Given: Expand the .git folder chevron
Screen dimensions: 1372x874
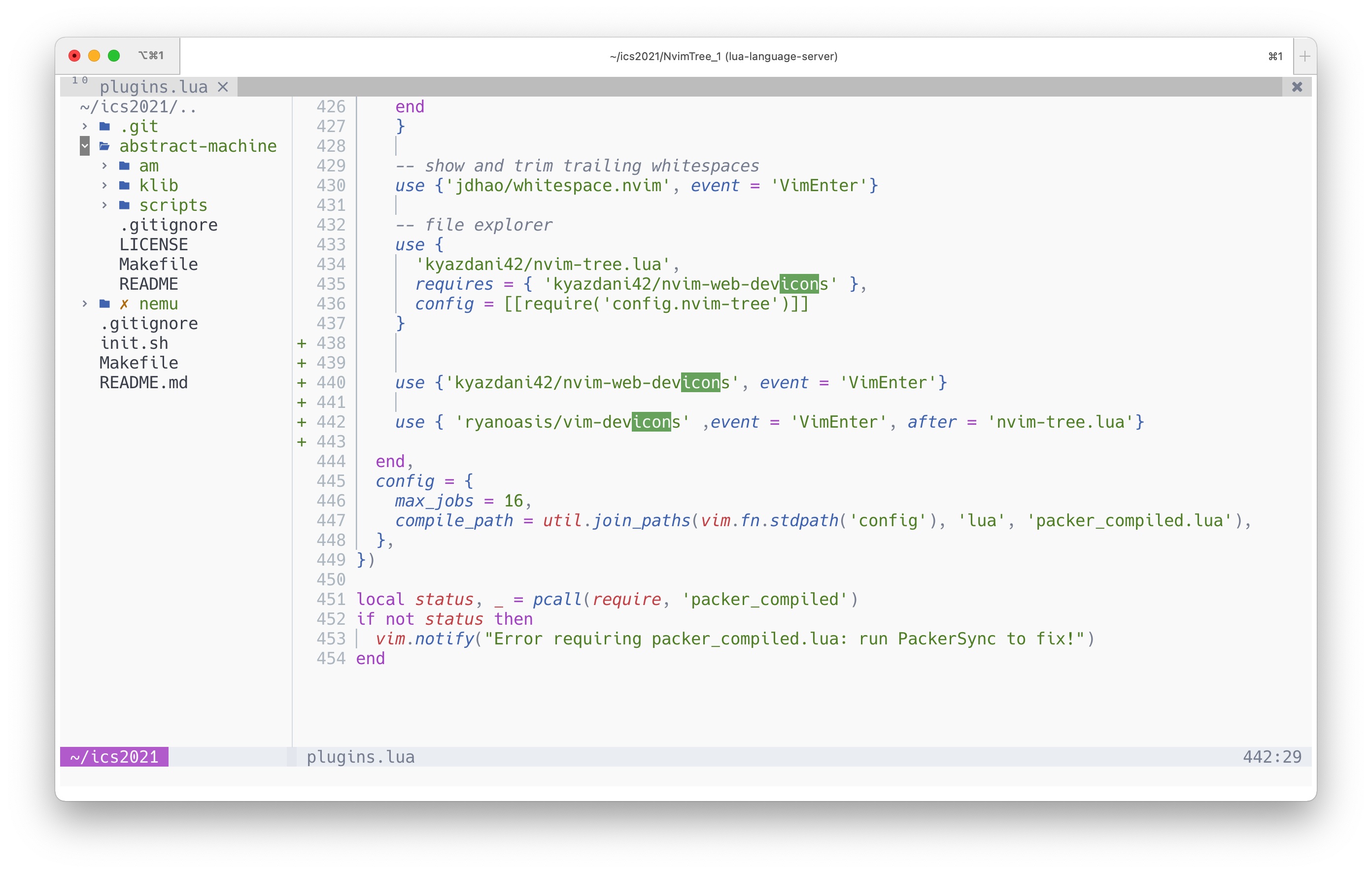Looking at the screenshot, I should 85,127.
